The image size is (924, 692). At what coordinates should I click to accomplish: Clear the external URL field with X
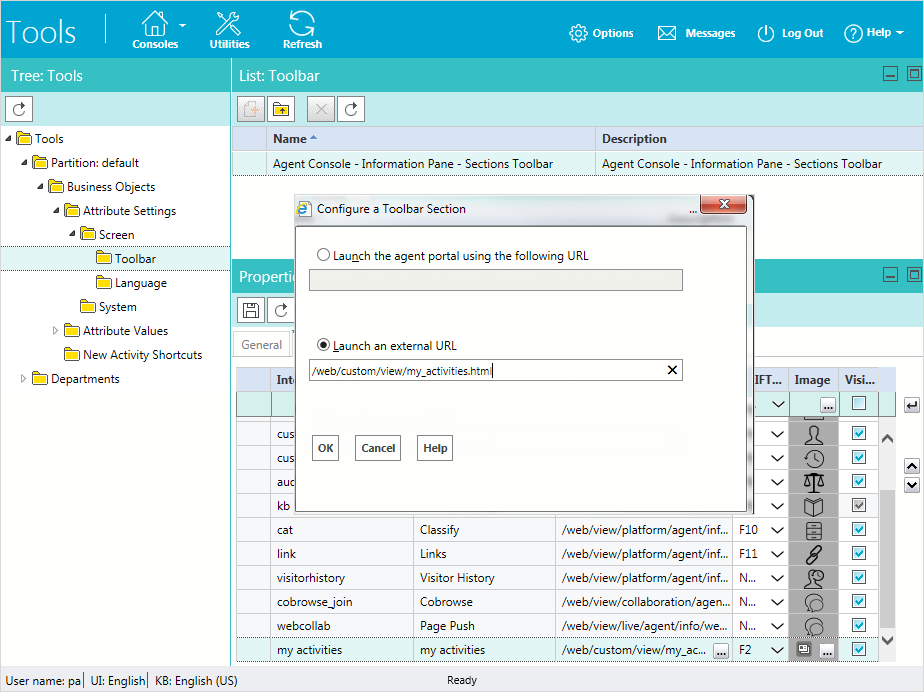click(672, 370)
